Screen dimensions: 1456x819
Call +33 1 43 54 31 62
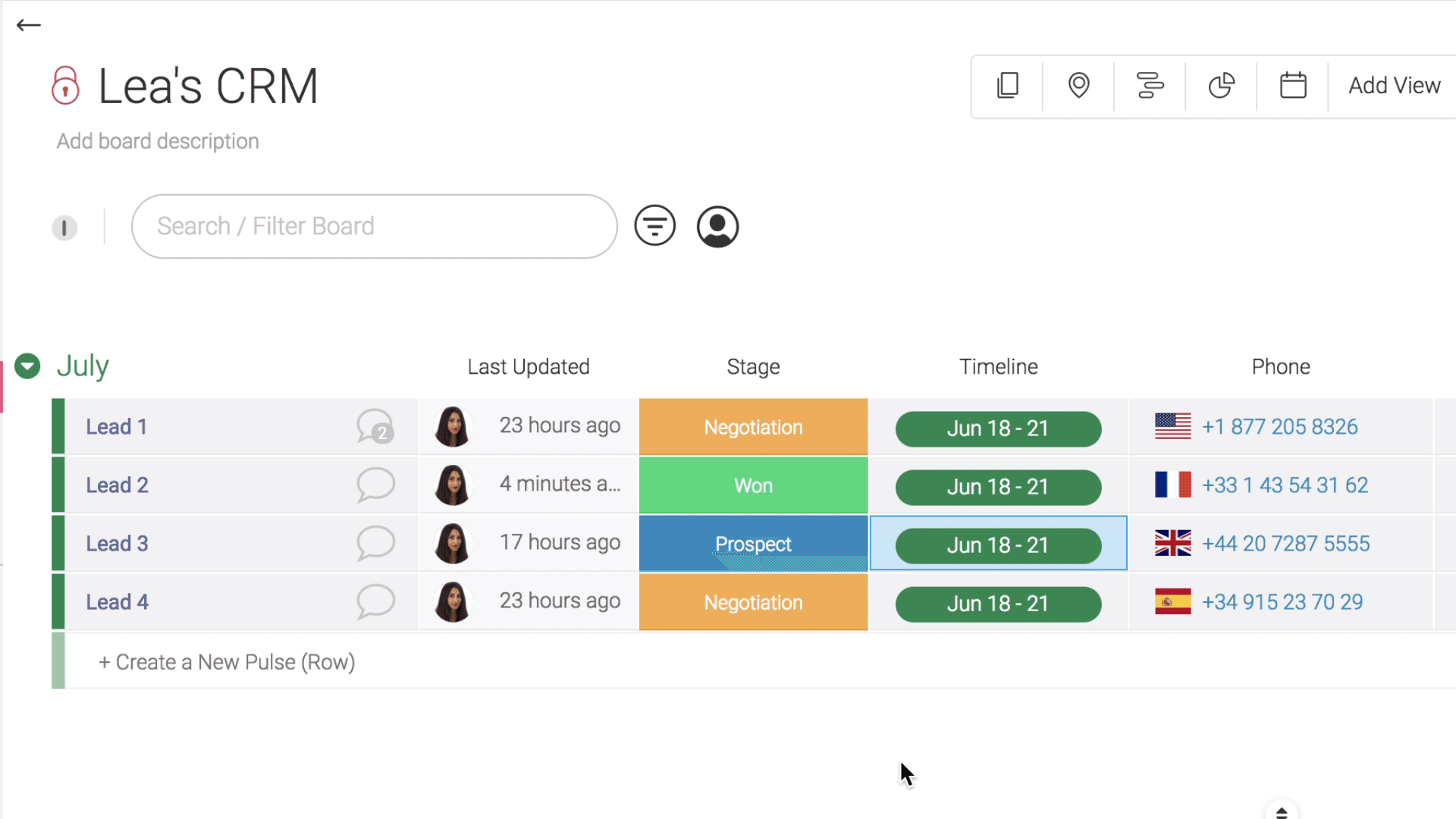point(1285,485)
